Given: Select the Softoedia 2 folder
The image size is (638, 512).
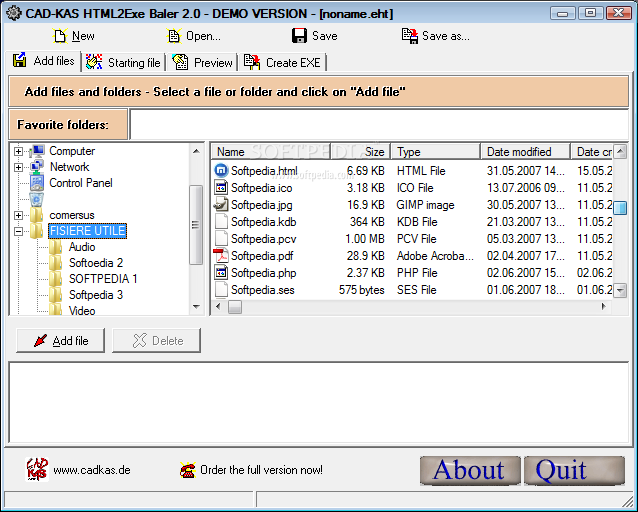Looking at the screenshot, I should pos(96,263).
